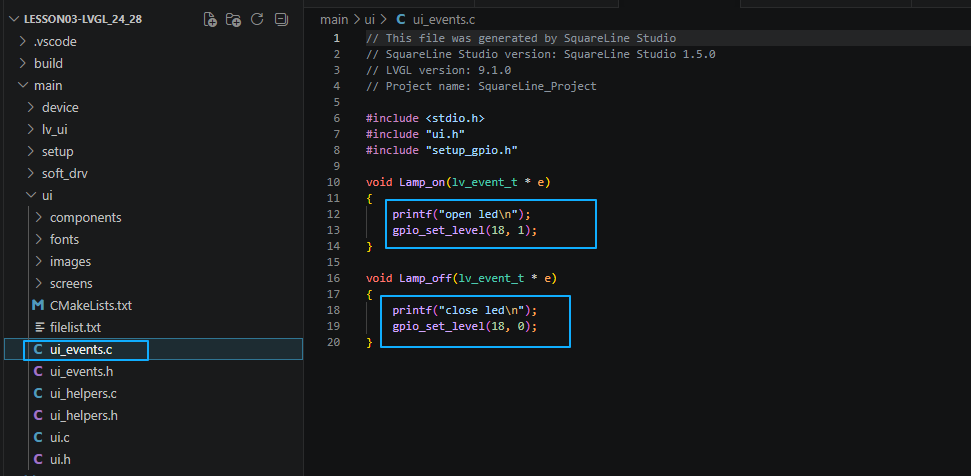Image resolution: width=971 pixels, height=476 pixels.
Task: Open filelist.txt file
Action: click(76, 327)
